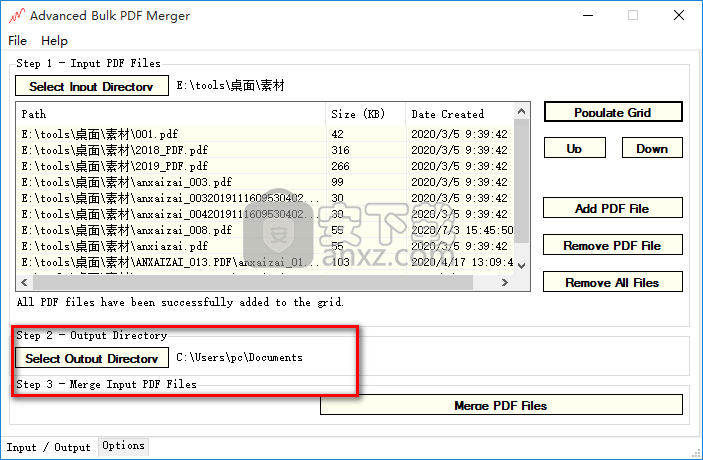
Task: Click the horizontal scrollbar right arrow
Action: [x=505, y=282]
